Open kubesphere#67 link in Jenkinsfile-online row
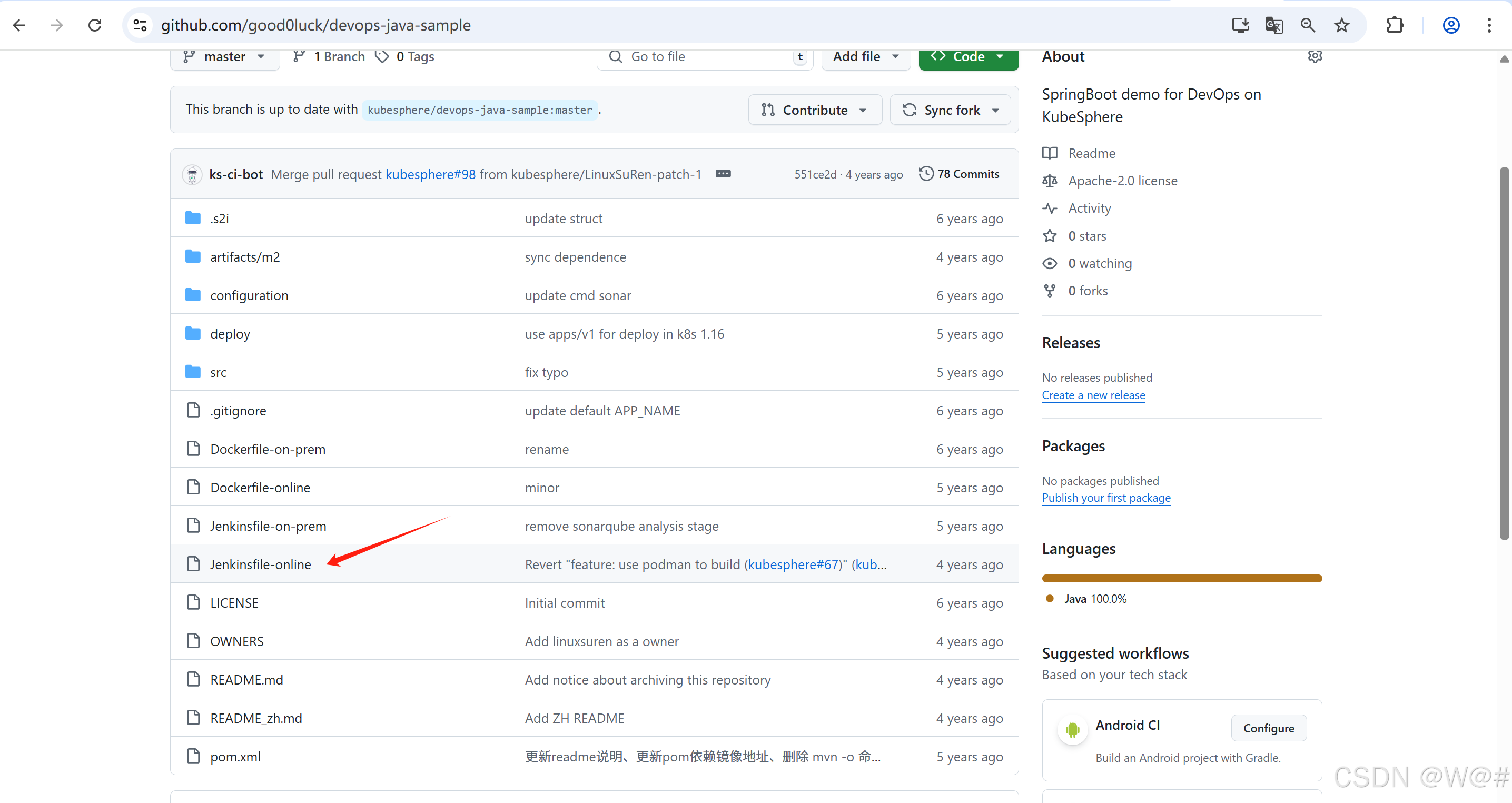The width and height of the screenshot is (1512, 803). 794,564
